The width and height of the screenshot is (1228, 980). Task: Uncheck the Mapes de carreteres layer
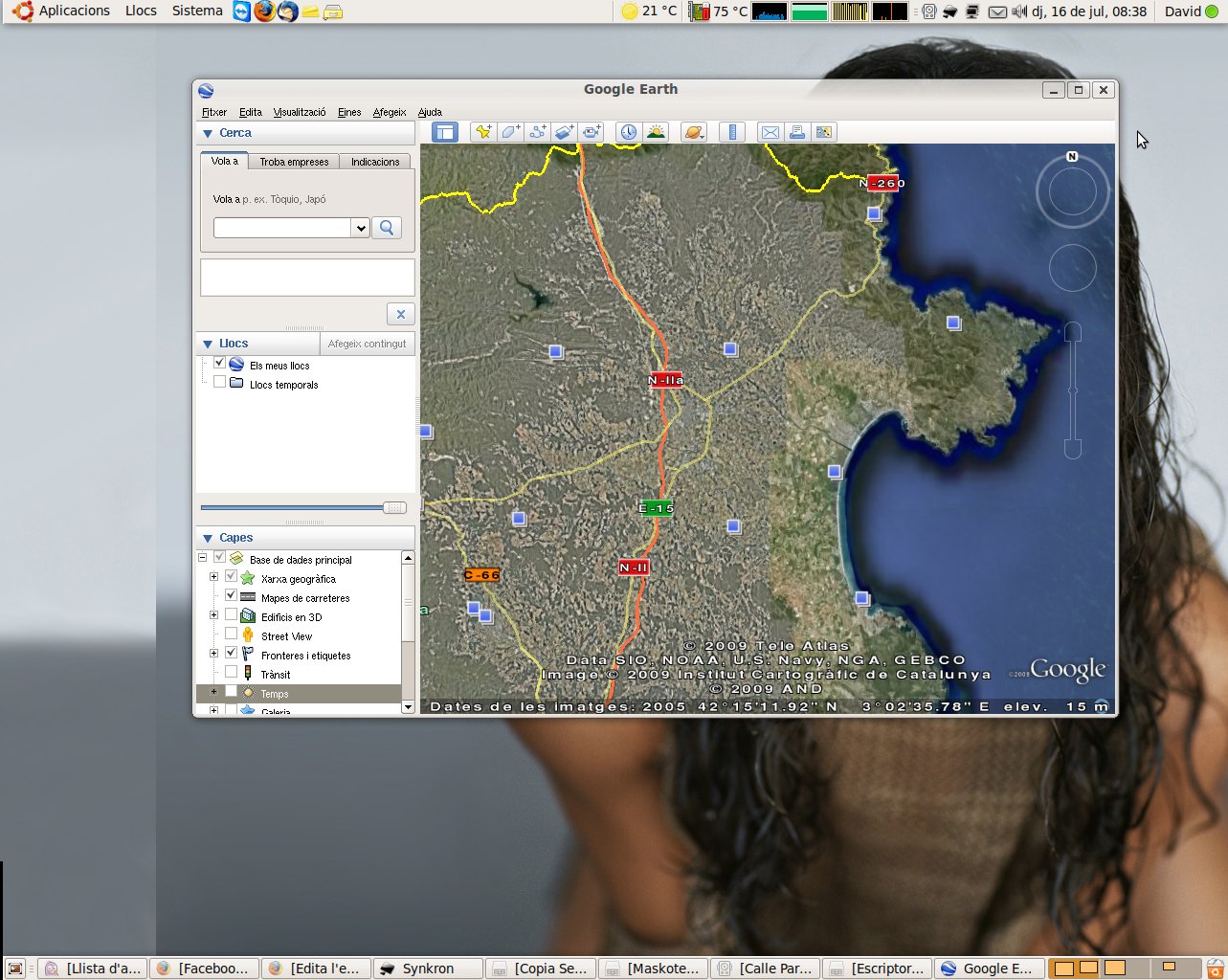point(231,596)
